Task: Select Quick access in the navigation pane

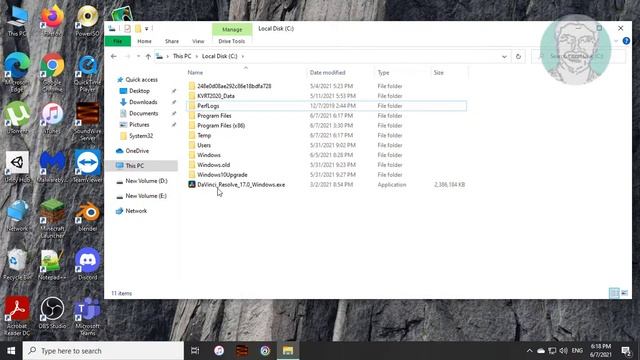Action: pos(141,80)
